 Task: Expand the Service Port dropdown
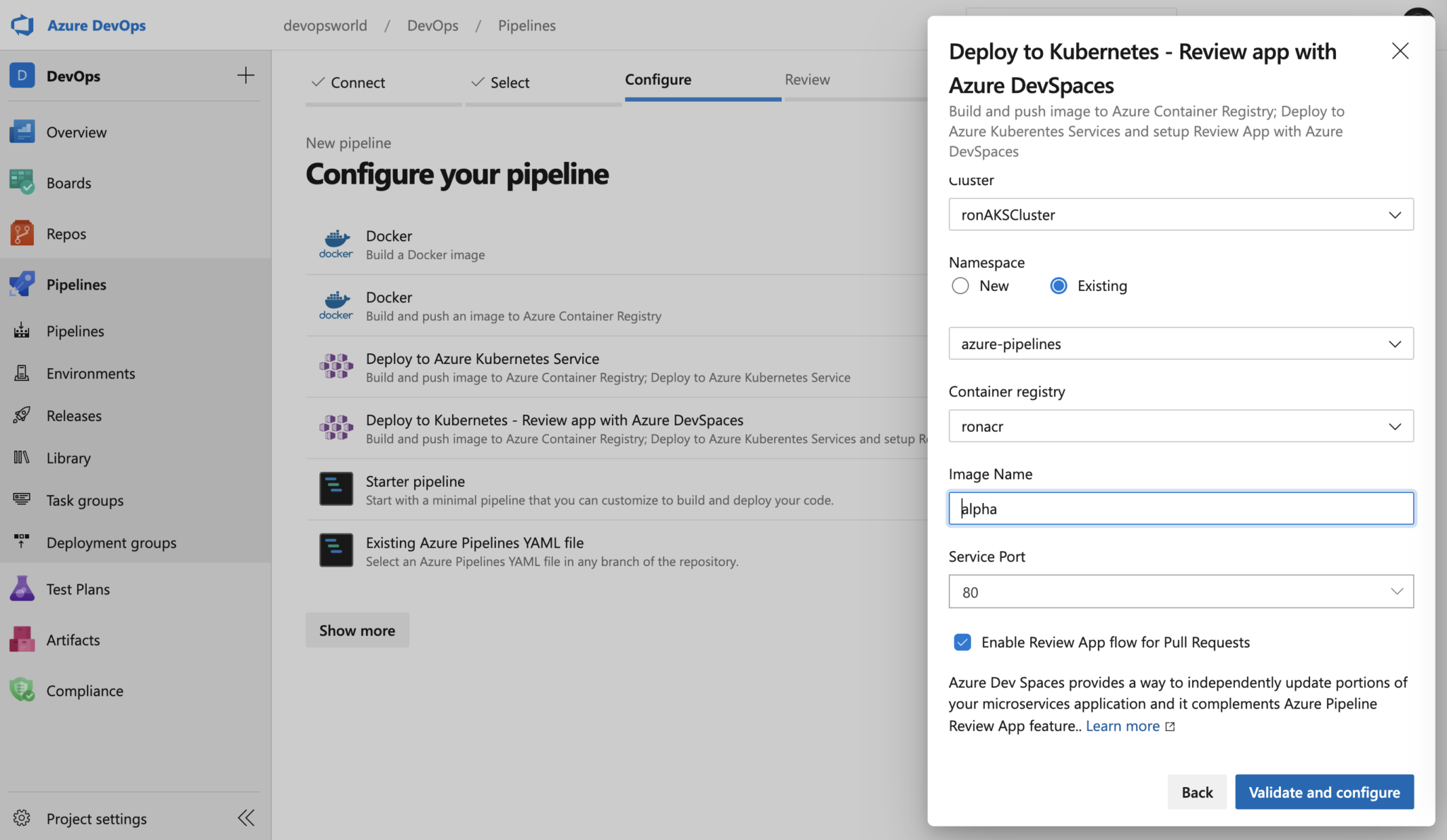(x=1181, y=592)
